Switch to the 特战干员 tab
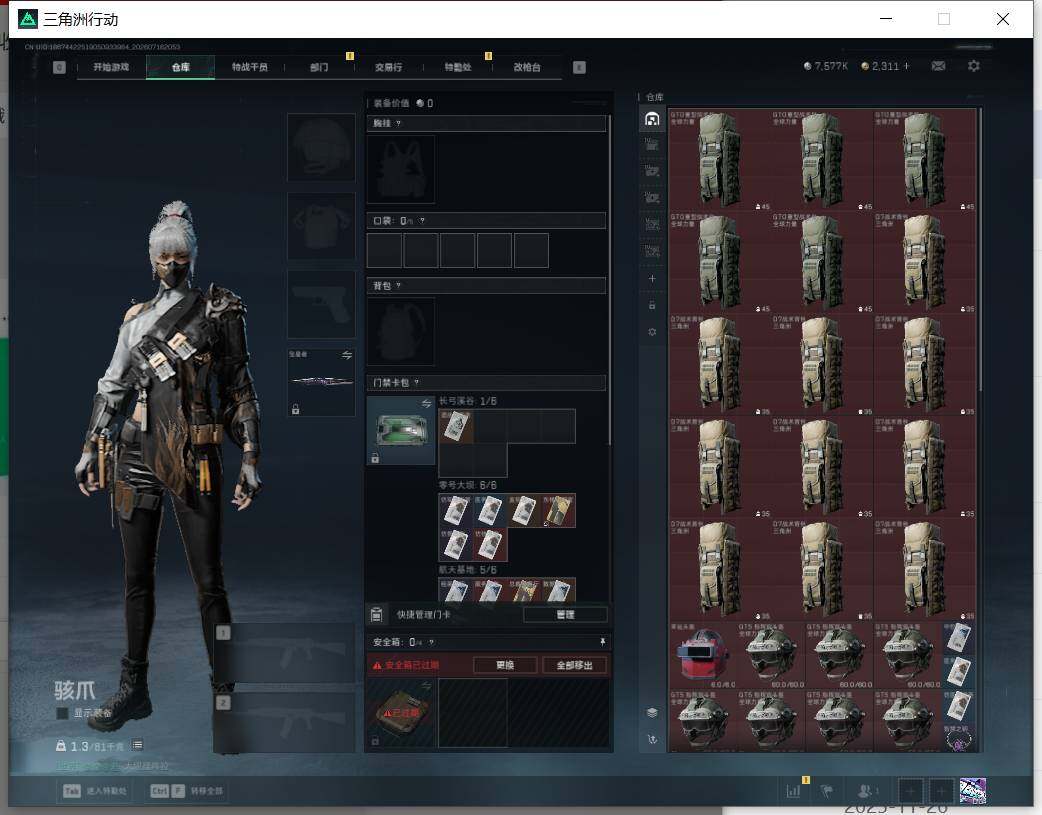This screenshot has height=815, width=1042. point(249,67)
